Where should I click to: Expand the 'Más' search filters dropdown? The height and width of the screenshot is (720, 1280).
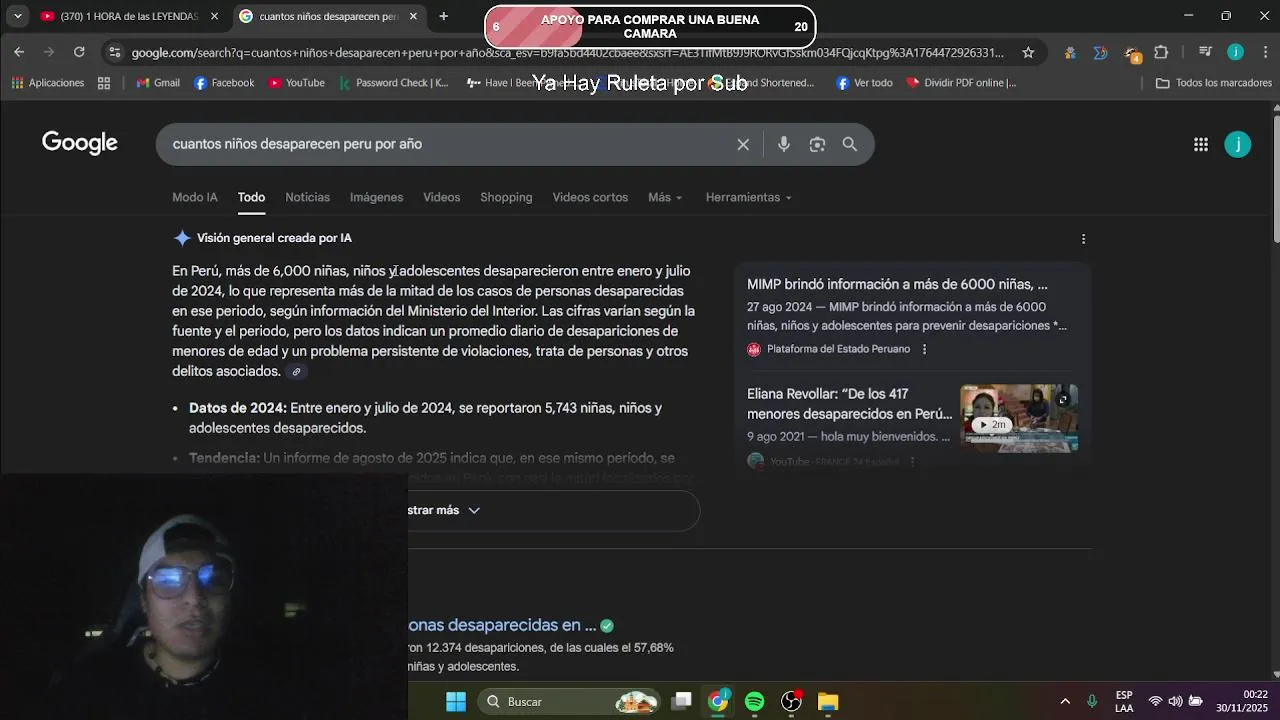coord(665,197)
